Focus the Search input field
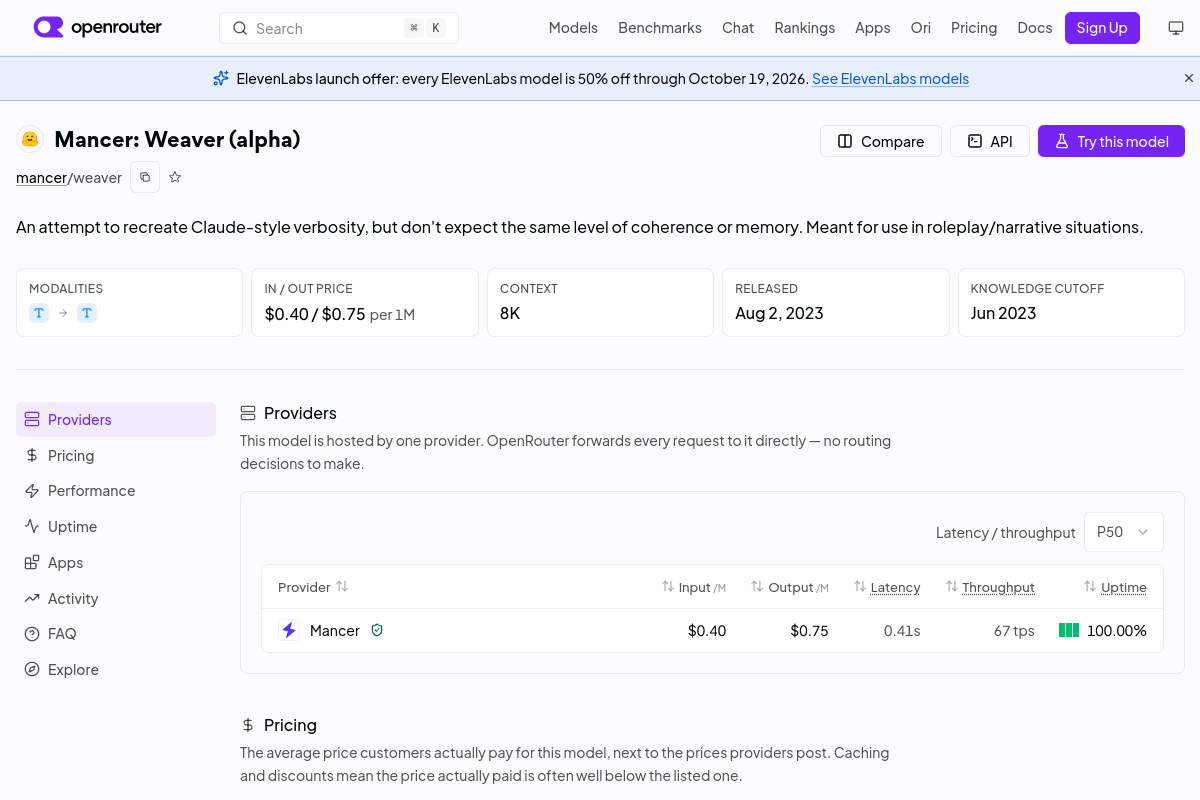 pos(339,28)
